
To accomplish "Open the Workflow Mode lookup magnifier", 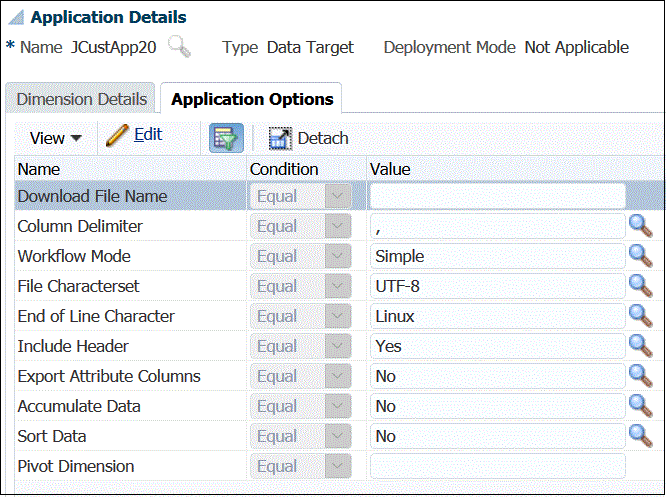I will (640, 256).
